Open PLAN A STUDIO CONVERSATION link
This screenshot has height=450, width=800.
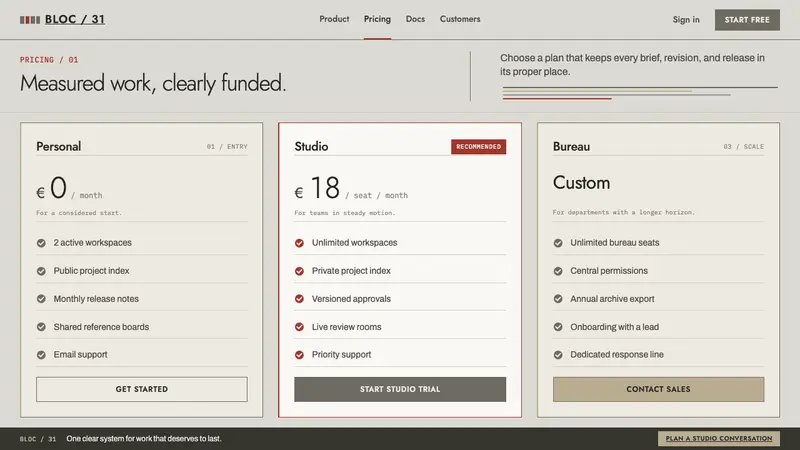[x=719, y=438]
